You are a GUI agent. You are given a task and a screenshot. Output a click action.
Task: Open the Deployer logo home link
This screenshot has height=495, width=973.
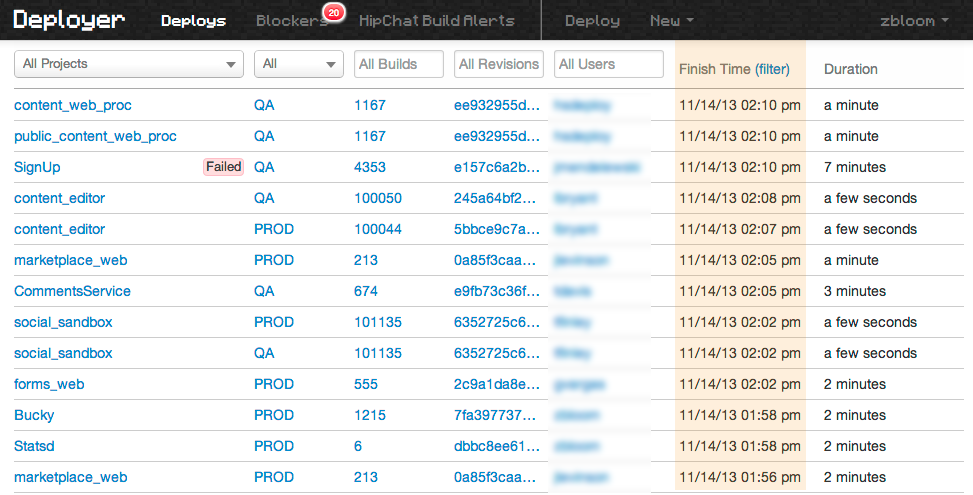pos(69,20)
